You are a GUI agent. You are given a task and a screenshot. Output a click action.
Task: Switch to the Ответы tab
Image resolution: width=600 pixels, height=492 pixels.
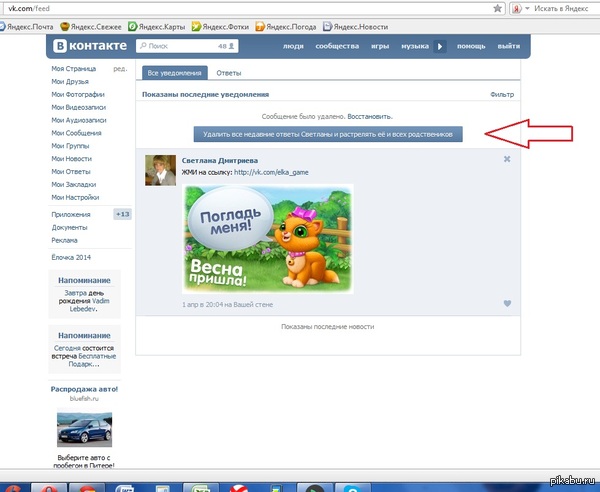pyautogui.click(x=229, y=73)
